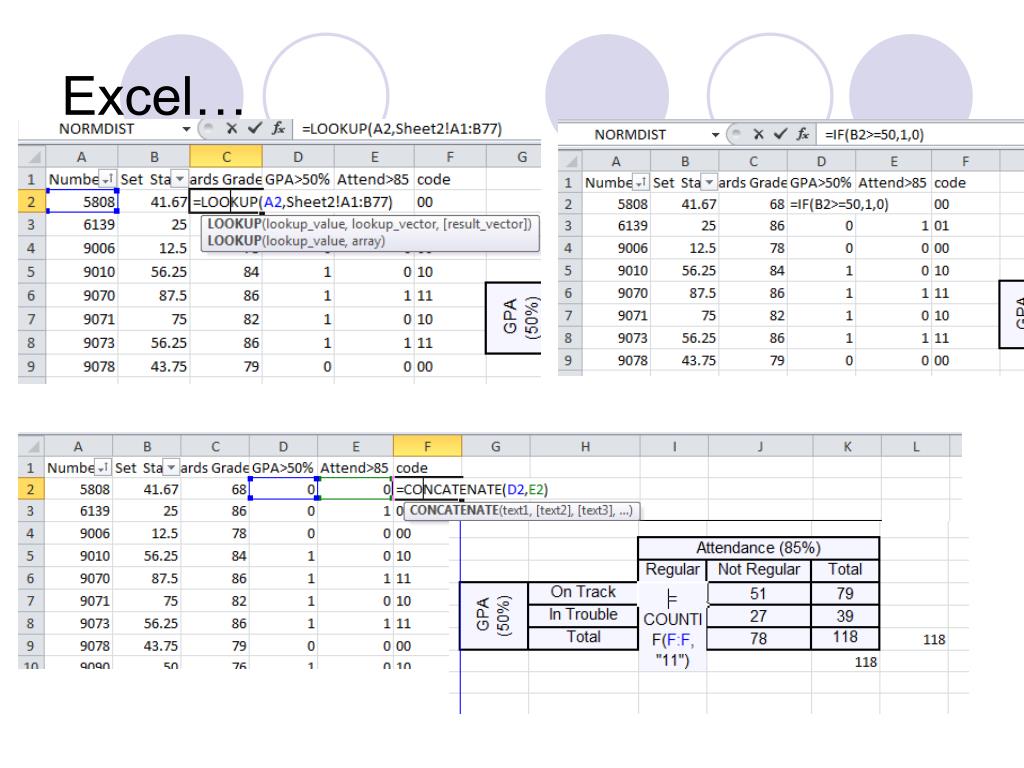Click the Enter checkmark beside the =LOOKUP formula
Image resolution: width=1024 pixels, height=768 pixels.
(255, 129)
